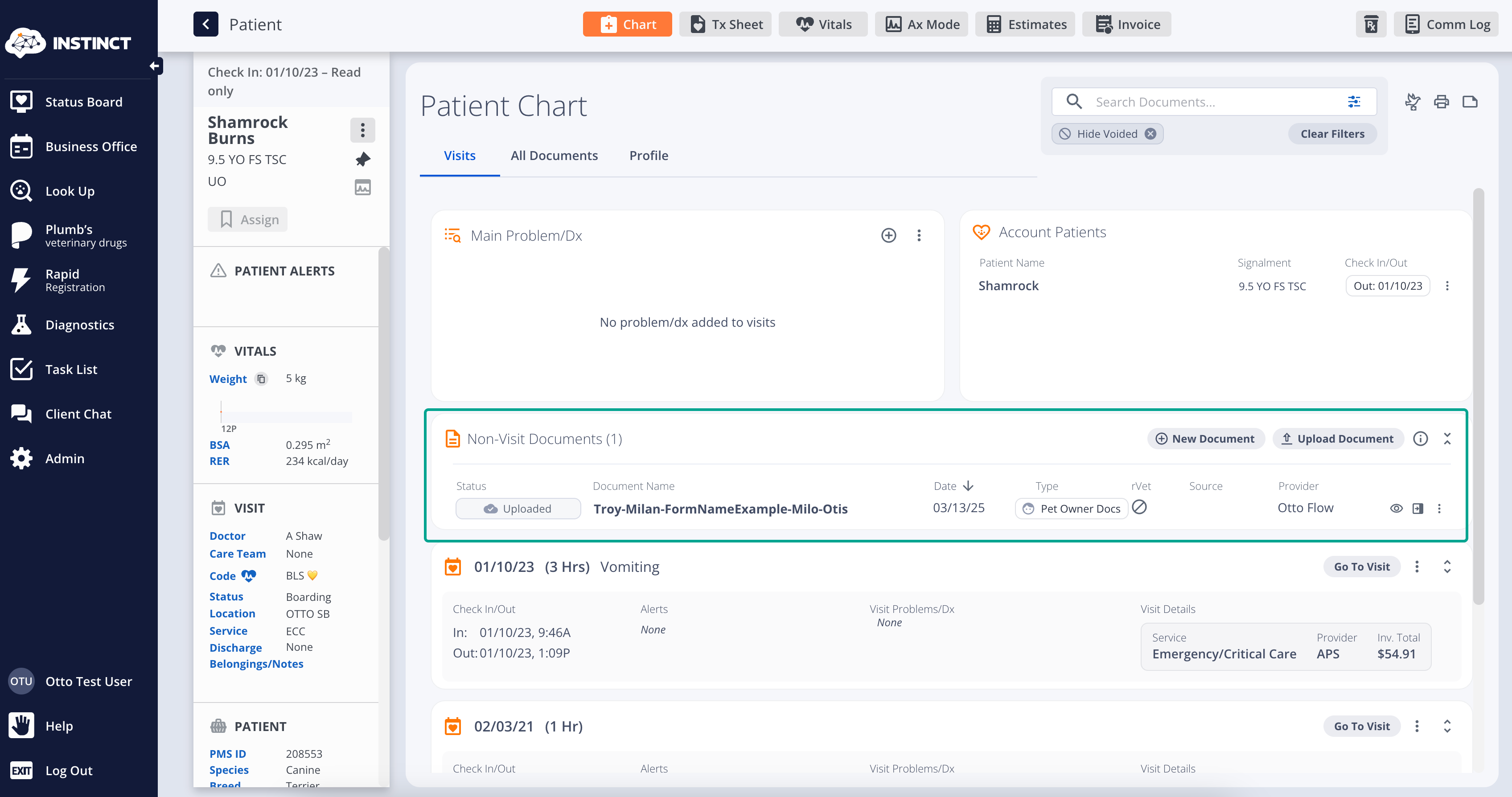The width and height of the screenshot is (1512, 797).
Task: Open Main Problem/Dx more options menu
Action: 919,235
